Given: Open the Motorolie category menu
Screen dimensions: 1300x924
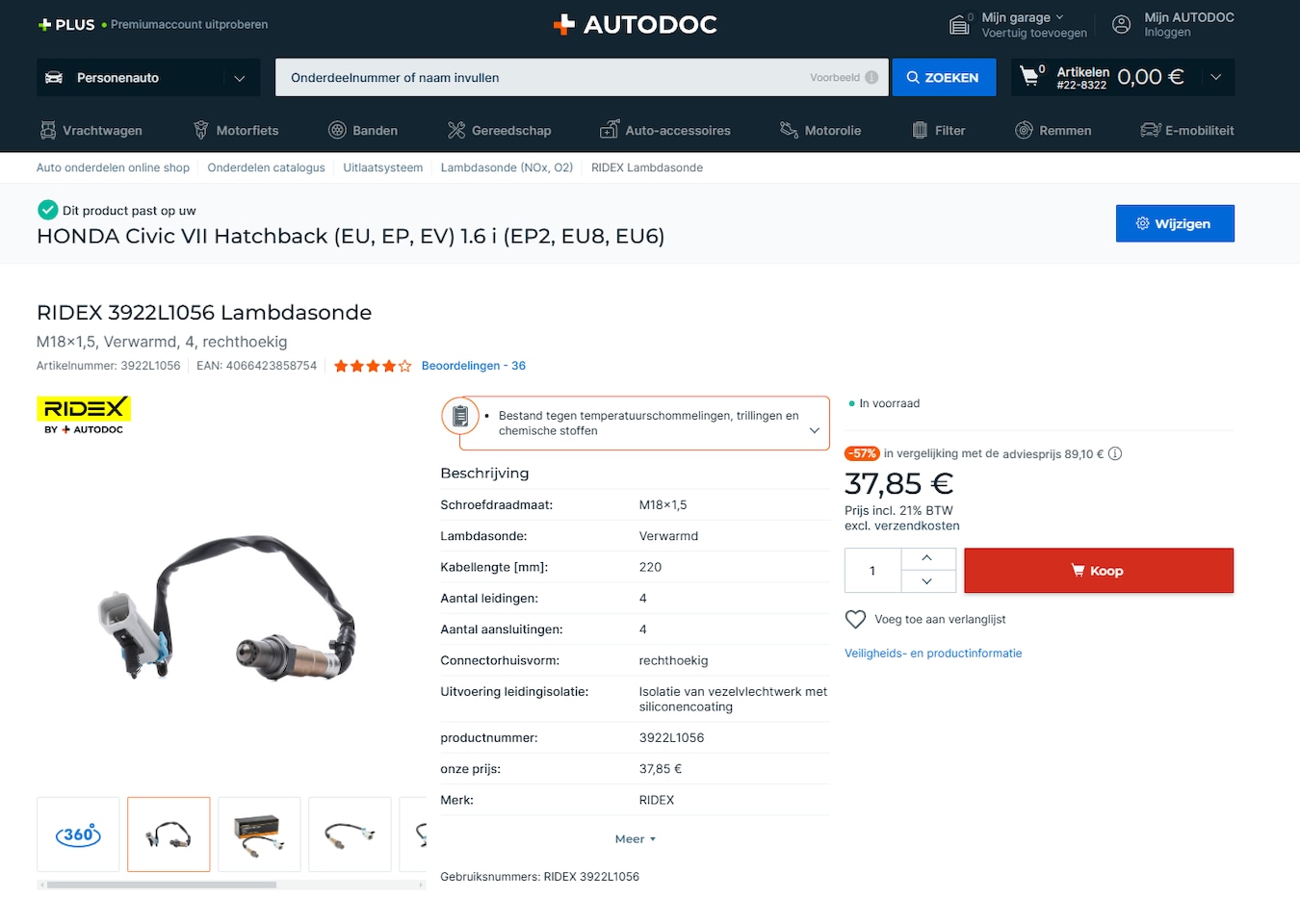Looking at the screenshot, I should tap(820, 130).
